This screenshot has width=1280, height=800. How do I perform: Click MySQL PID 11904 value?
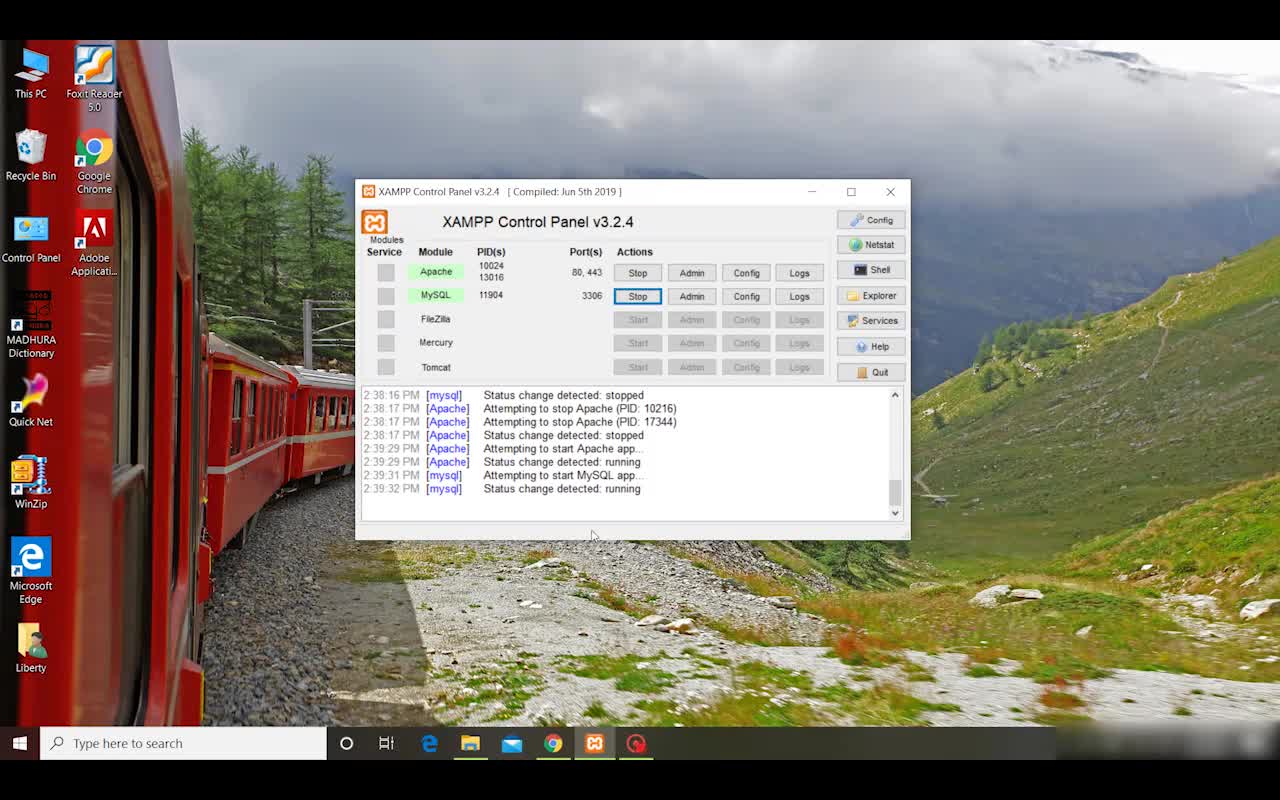pos(491,296)
